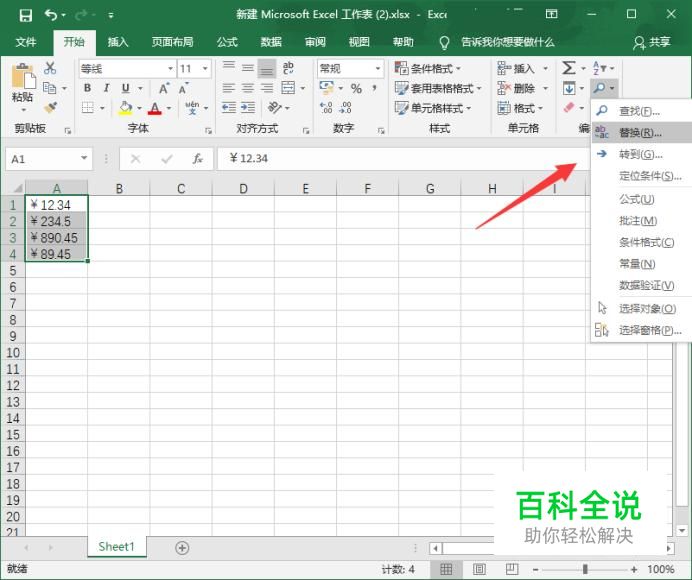Decrease decimal places

(346, 107)
